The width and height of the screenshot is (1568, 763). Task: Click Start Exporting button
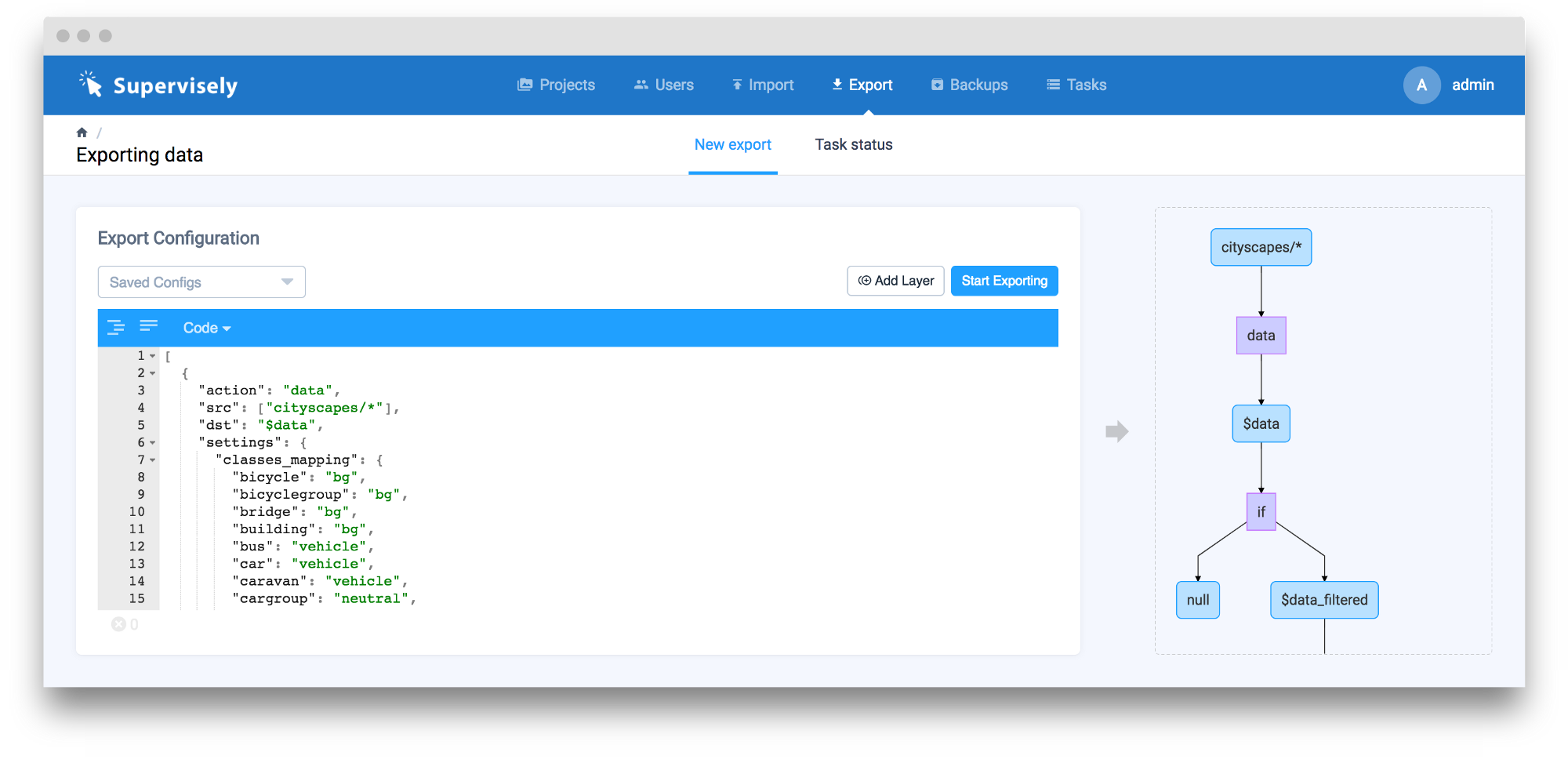click(x=1004, y=281)
